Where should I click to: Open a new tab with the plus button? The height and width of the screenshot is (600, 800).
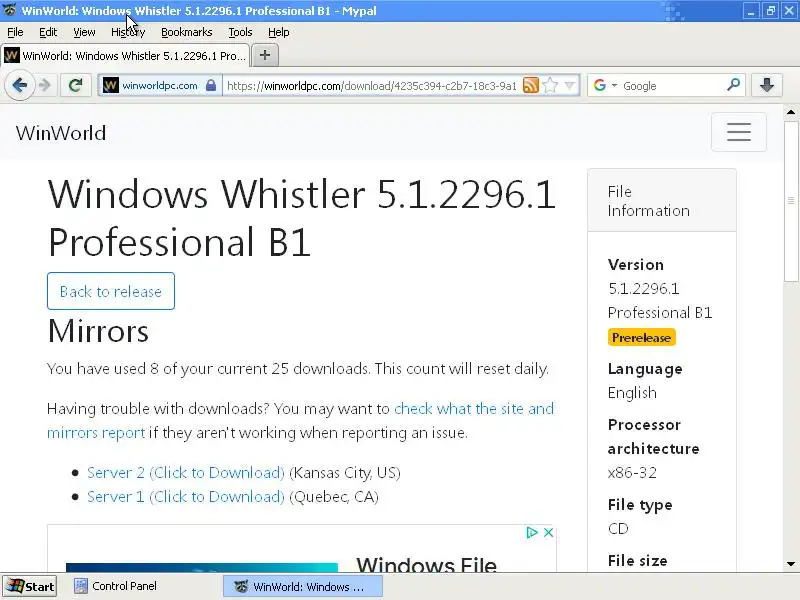pos(264,55)
